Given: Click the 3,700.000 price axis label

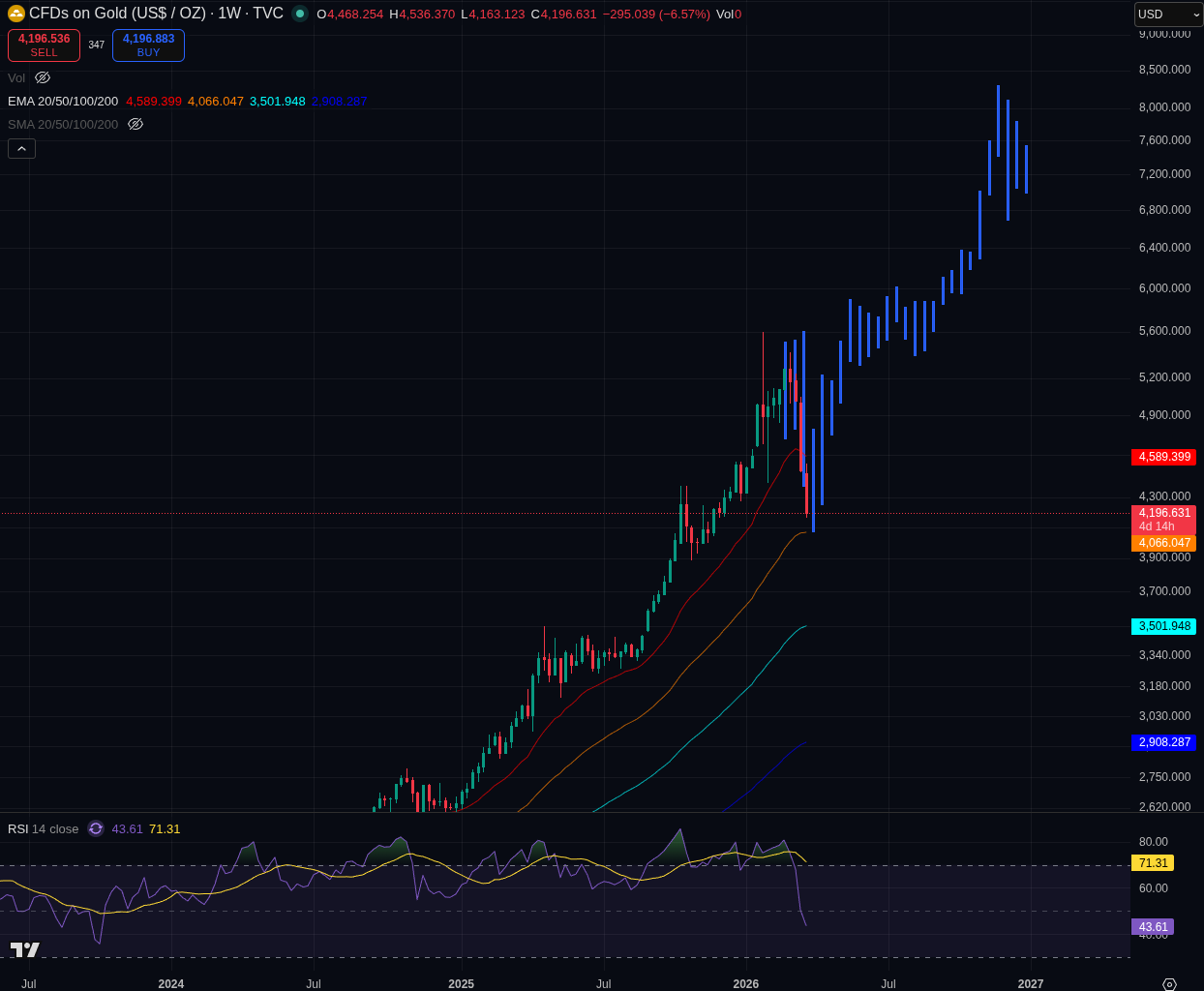Looking at the screenshot, I should pyautogui.click(x=1164, y=591).
